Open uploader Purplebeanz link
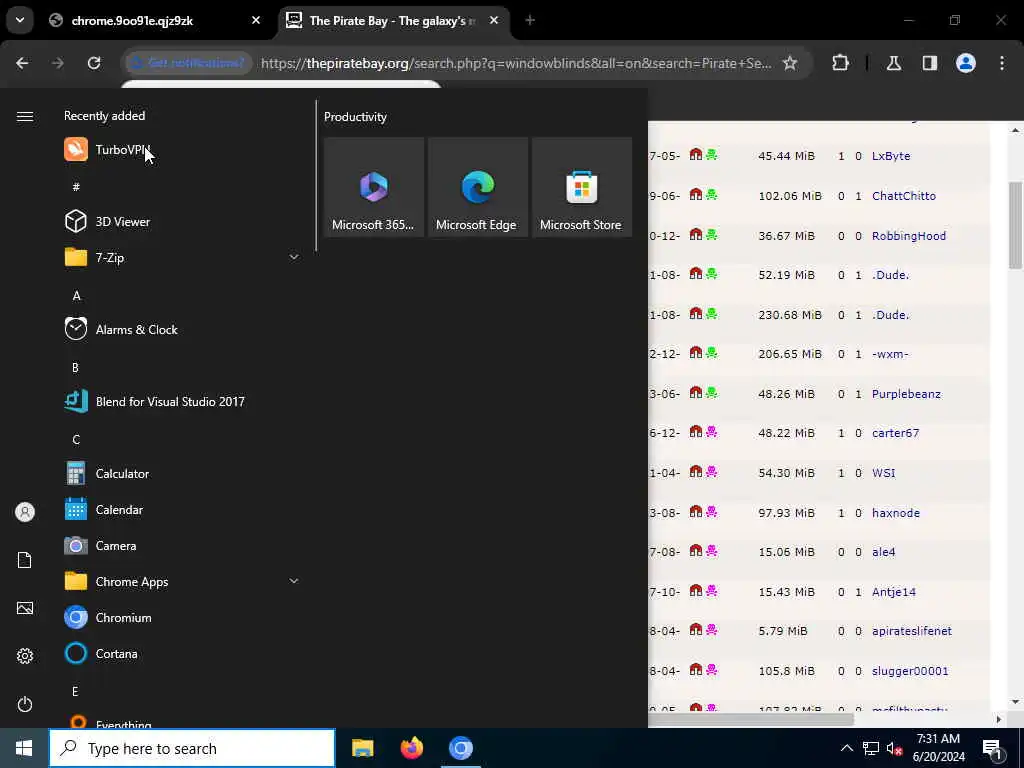This screenshot has width=1024, height=768. point(906,394)
